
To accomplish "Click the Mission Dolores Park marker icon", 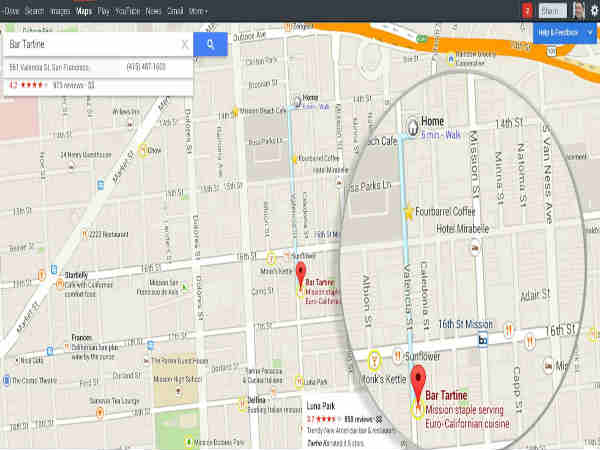I will point(188,442).
